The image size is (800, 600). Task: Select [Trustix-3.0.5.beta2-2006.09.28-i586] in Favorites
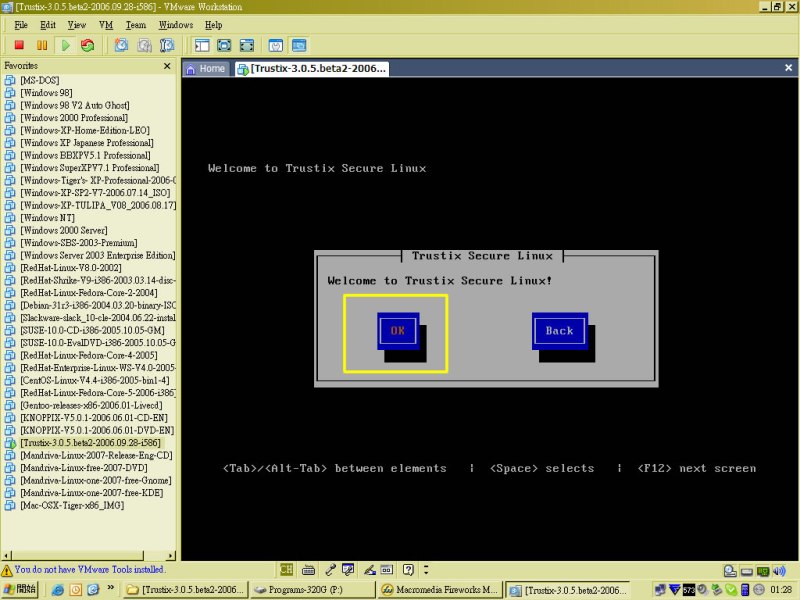90,443
